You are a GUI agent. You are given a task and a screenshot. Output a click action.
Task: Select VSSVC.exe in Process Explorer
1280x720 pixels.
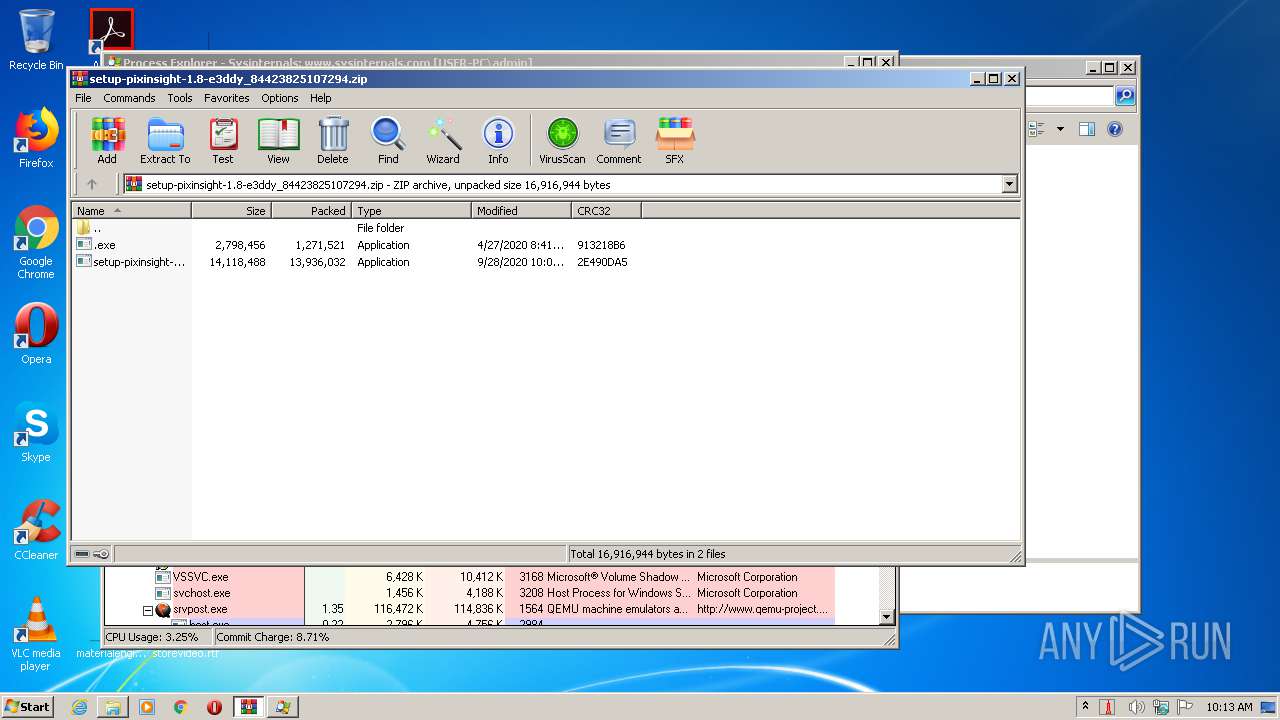click(x=200, y=577)
